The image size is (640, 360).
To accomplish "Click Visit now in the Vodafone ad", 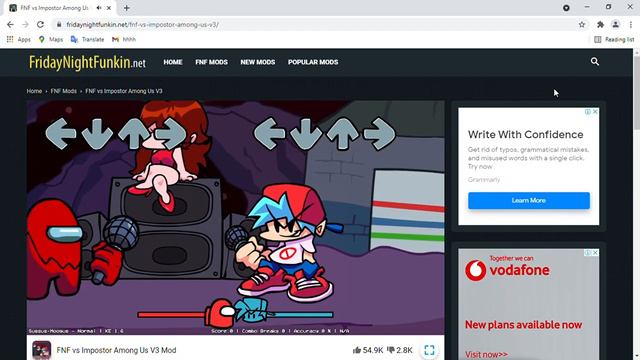I will click(x=487, y=354).
